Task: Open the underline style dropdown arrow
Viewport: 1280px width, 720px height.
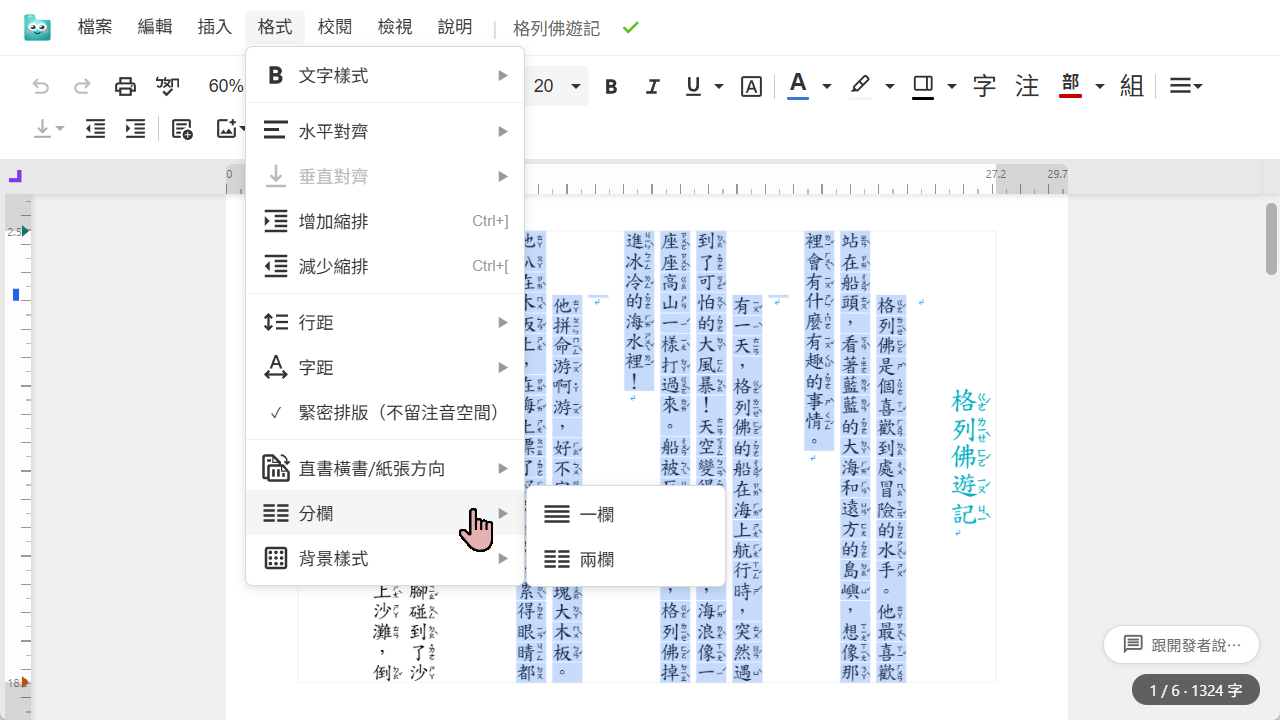Action: [x=718, y=87]
